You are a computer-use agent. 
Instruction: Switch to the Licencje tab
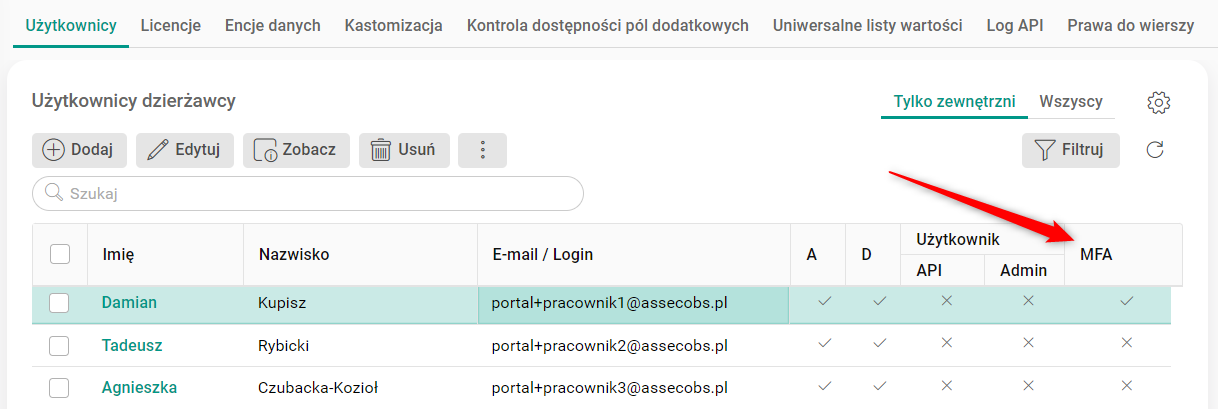pos(171,25)
